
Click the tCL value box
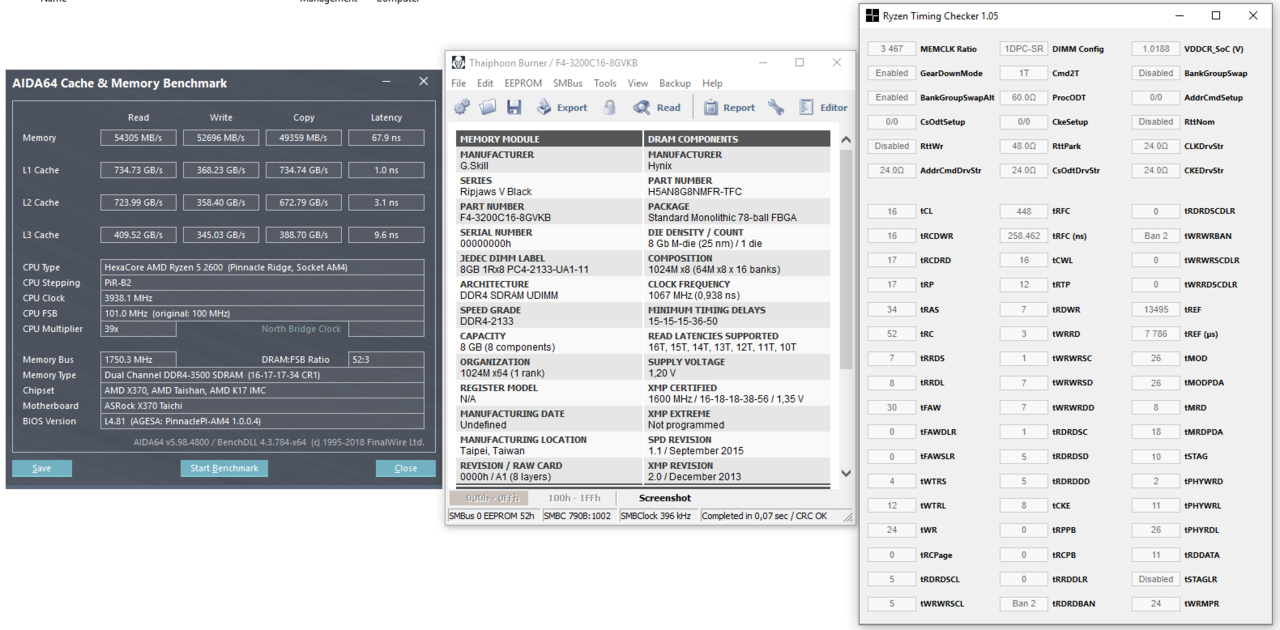point(892,212)
